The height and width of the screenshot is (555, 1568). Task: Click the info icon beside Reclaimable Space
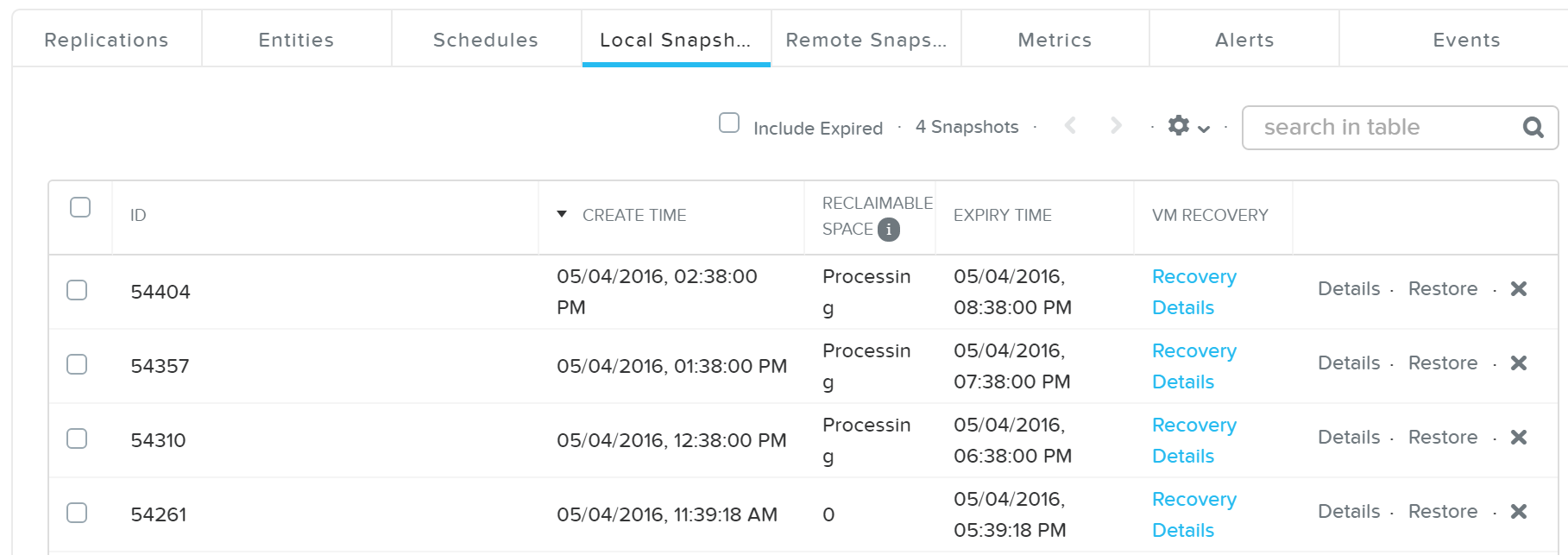(889, 230)
